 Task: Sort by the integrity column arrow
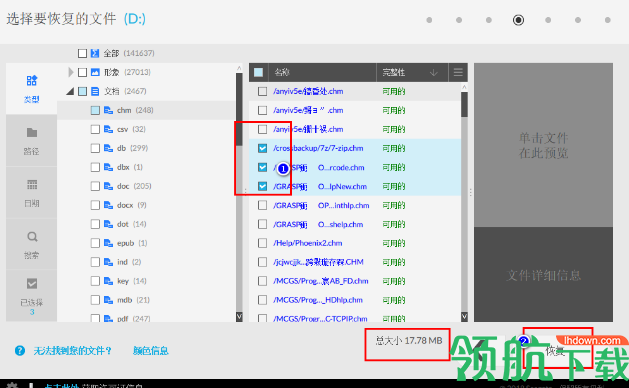[x=434, y=73]
